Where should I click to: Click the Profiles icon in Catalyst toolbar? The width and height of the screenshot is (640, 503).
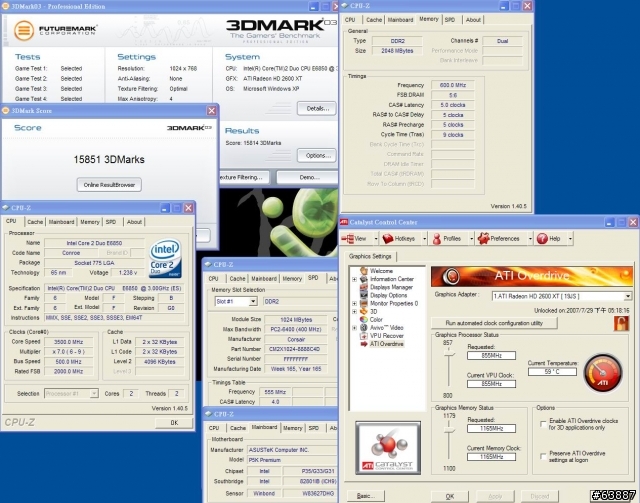click(436, 239)
